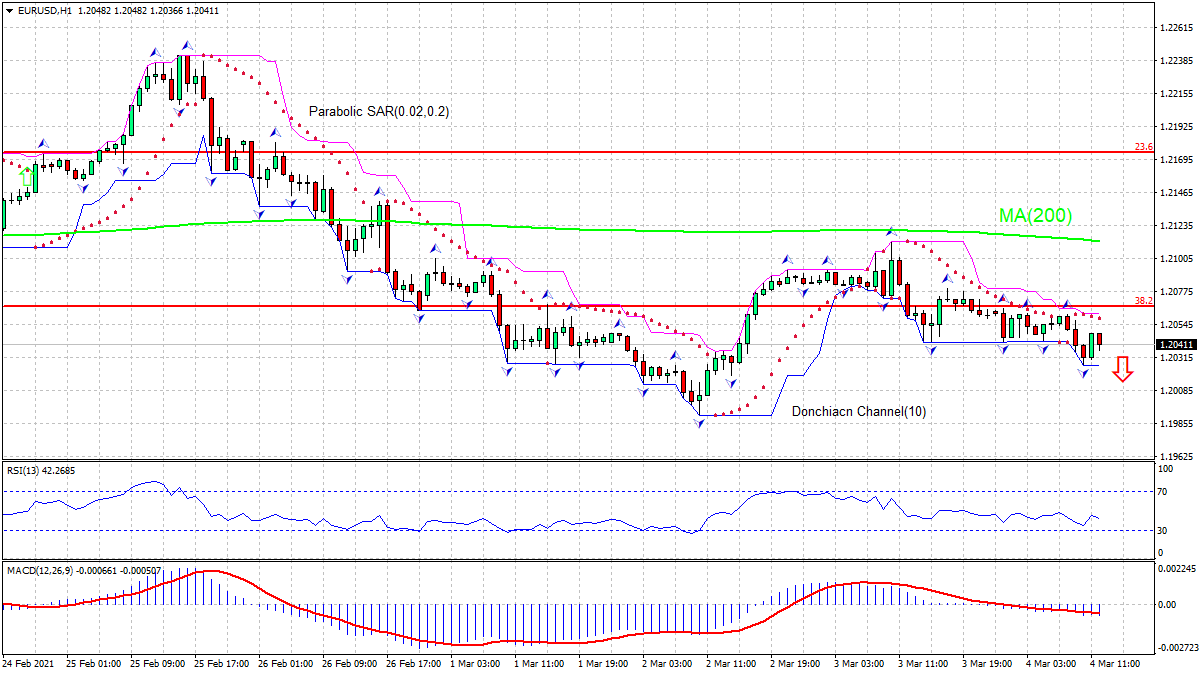Click the 1.20775 price axis value
1200x675 pixels.
[x=1175, y=292]
